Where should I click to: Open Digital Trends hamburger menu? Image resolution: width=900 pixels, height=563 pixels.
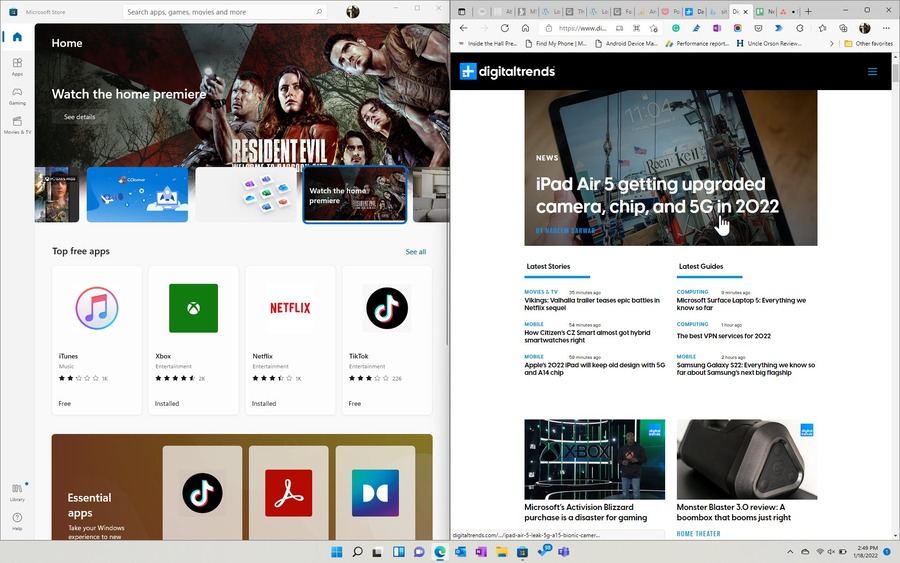(872, 72)
